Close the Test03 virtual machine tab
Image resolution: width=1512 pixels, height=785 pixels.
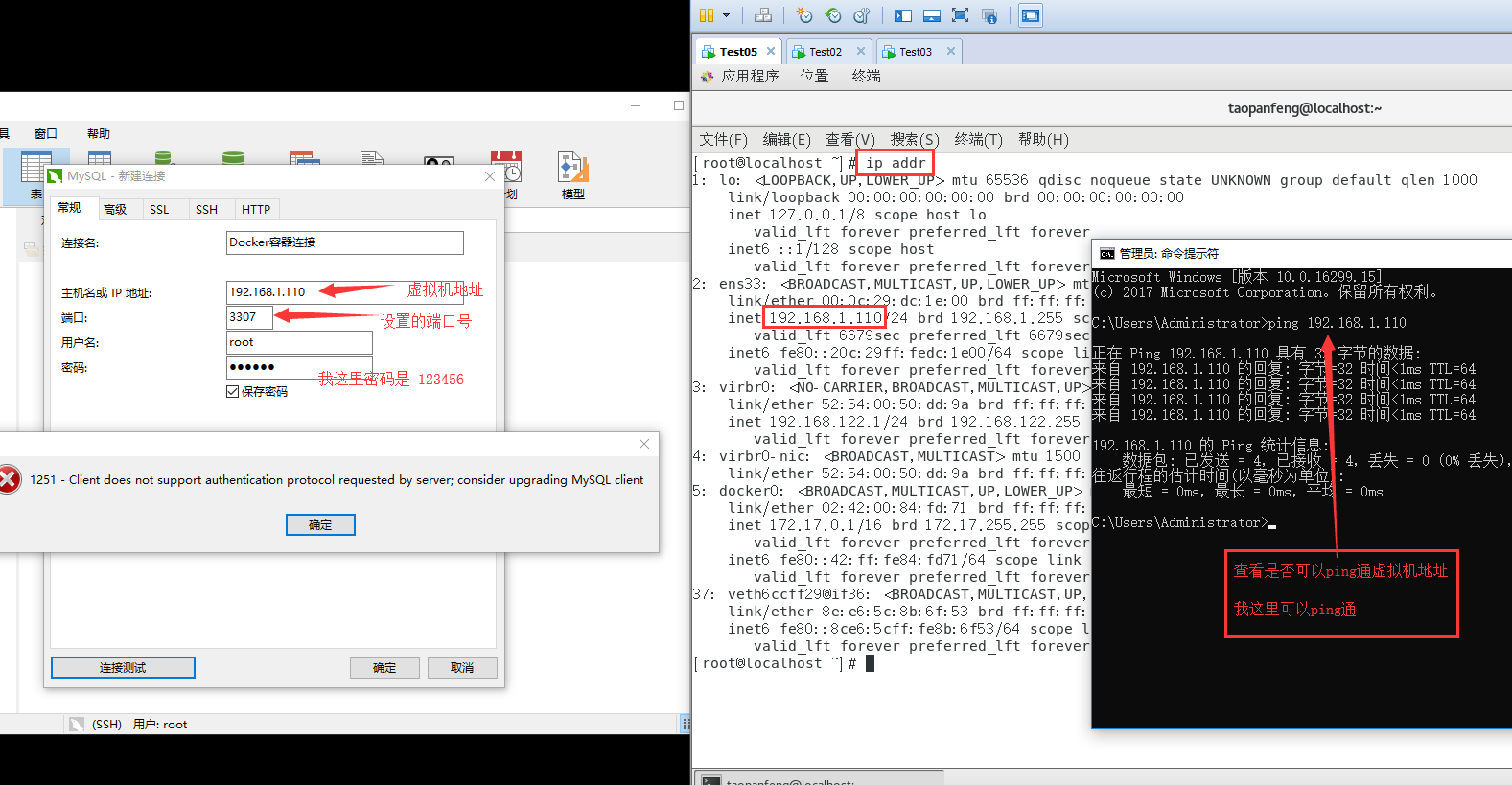[951, 52]
